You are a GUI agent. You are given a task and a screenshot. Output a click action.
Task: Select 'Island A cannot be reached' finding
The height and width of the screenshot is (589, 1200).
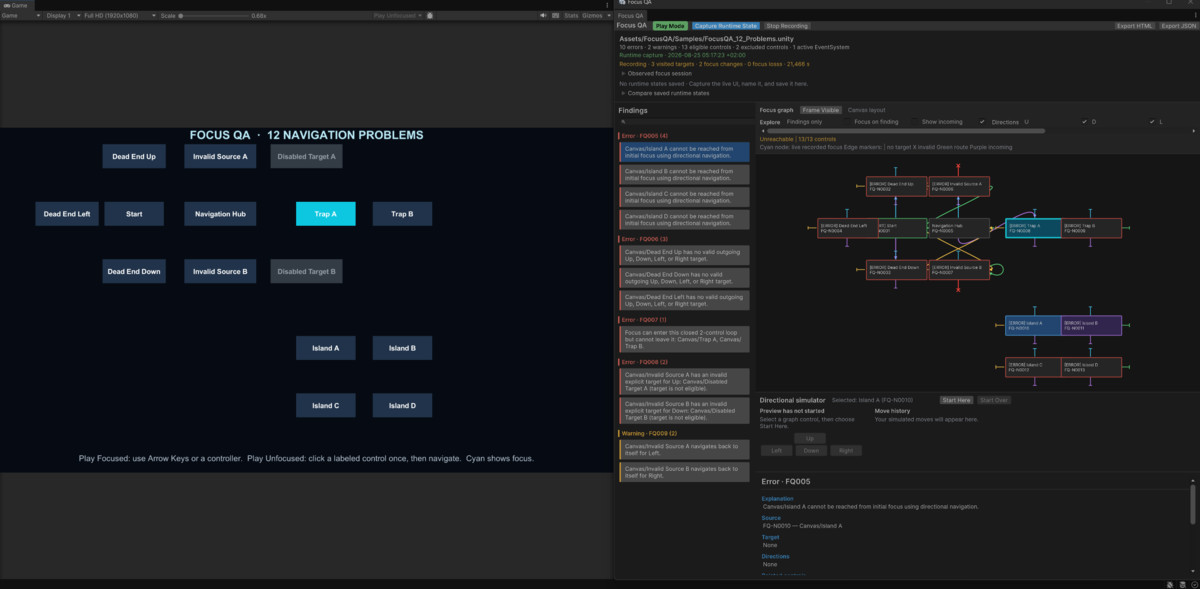(x=685, y=152)
